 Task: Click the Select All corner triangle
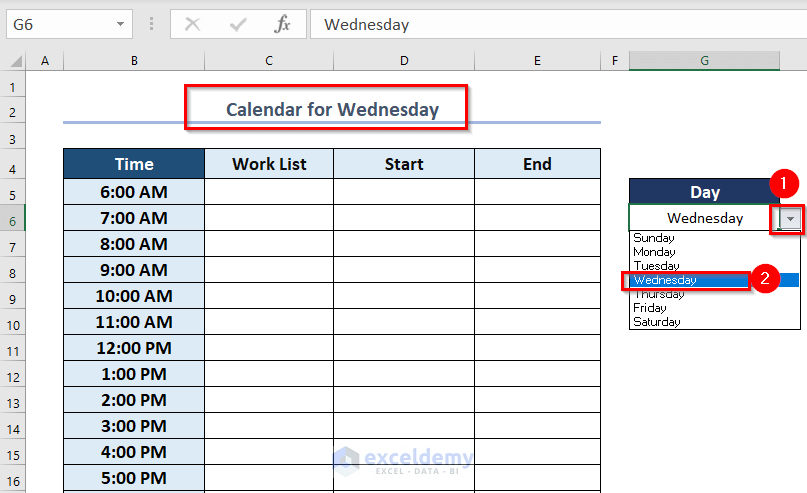coord(13,62)
